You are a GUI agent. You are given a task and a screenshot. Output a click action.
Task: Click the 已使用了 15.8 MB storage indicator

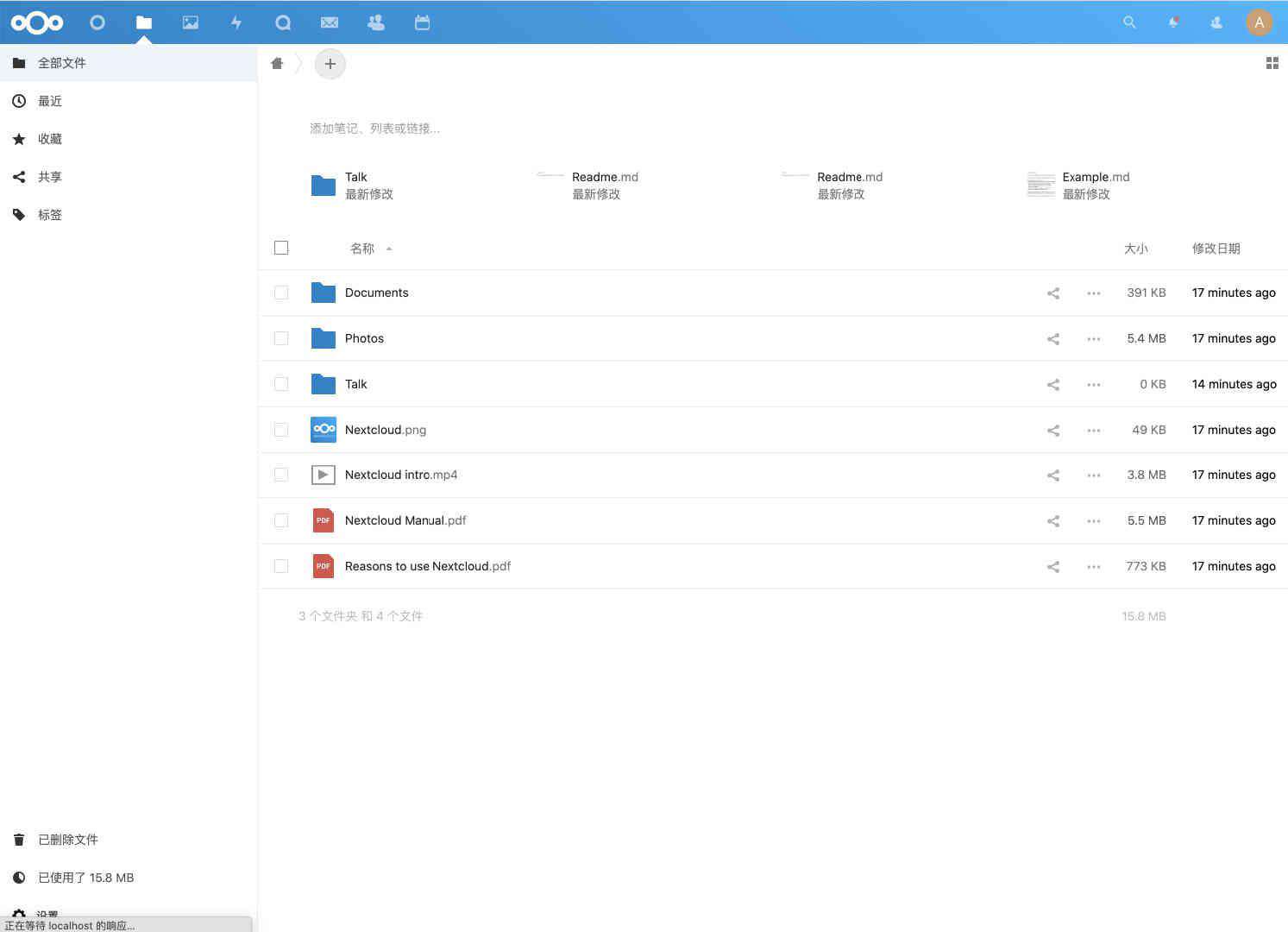pos(129,878)
